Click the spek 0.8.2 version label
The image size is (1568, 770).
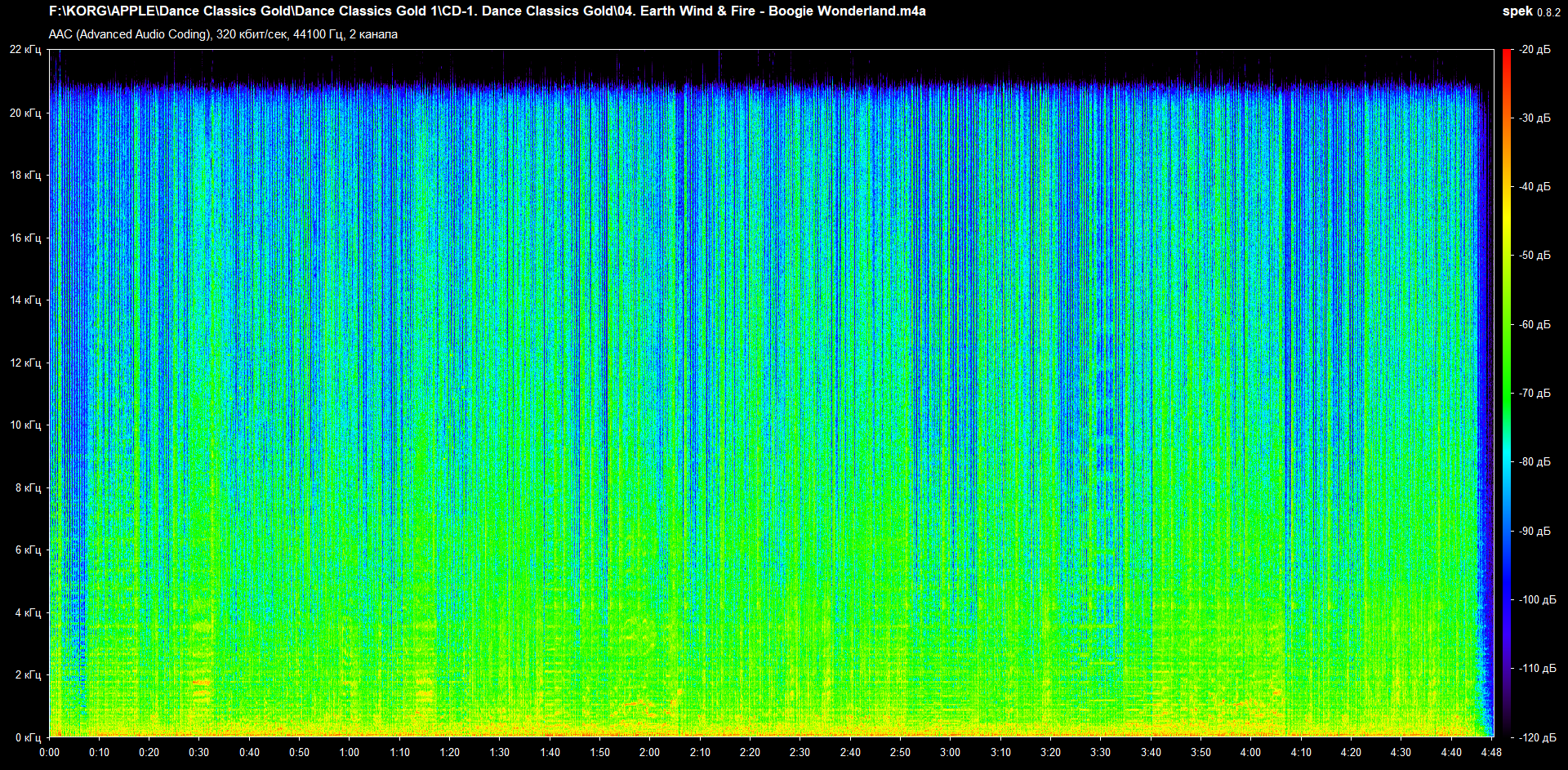1530,11
